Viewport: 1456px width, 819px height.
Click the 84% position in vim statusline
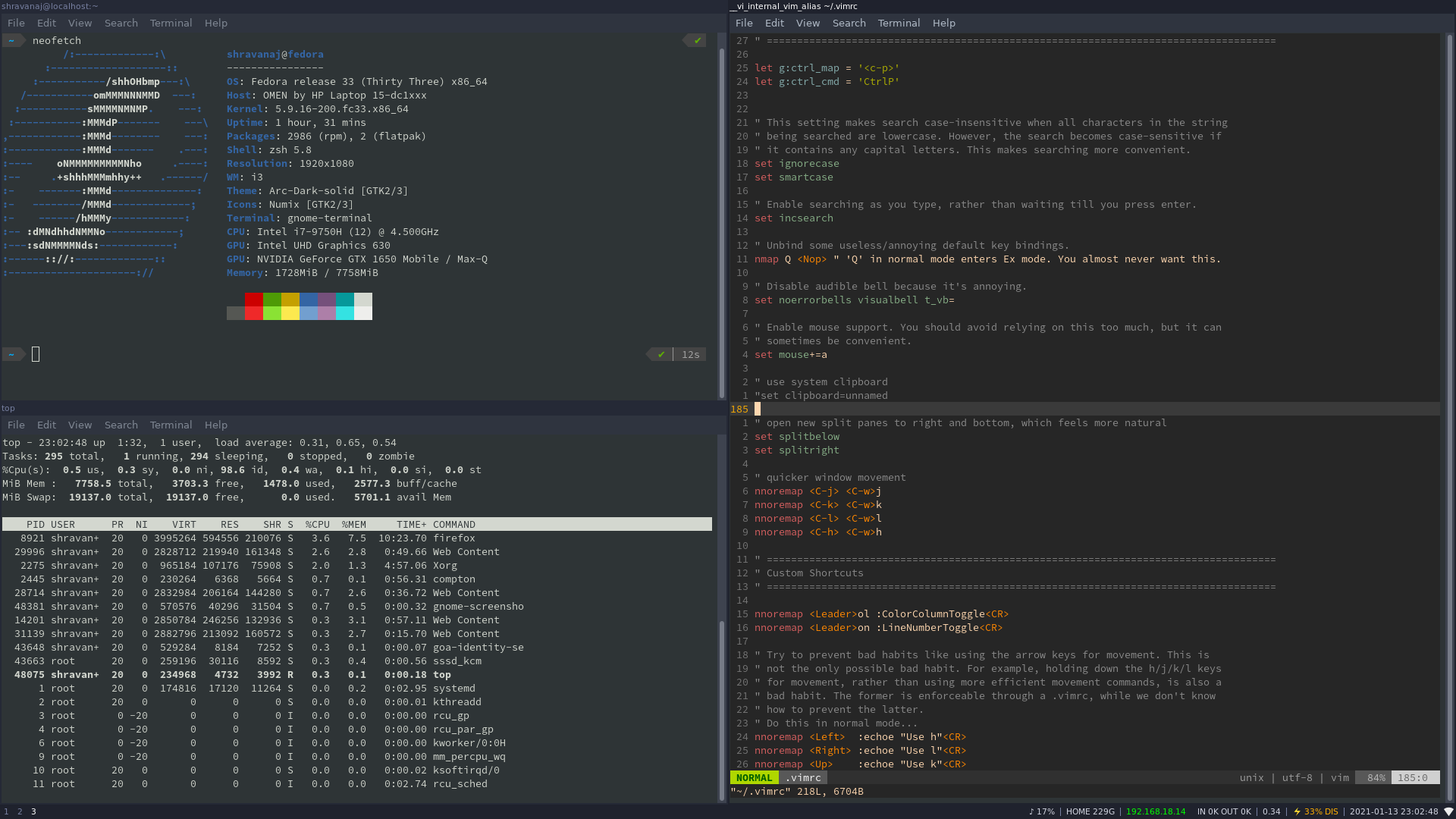[1376, 778]
